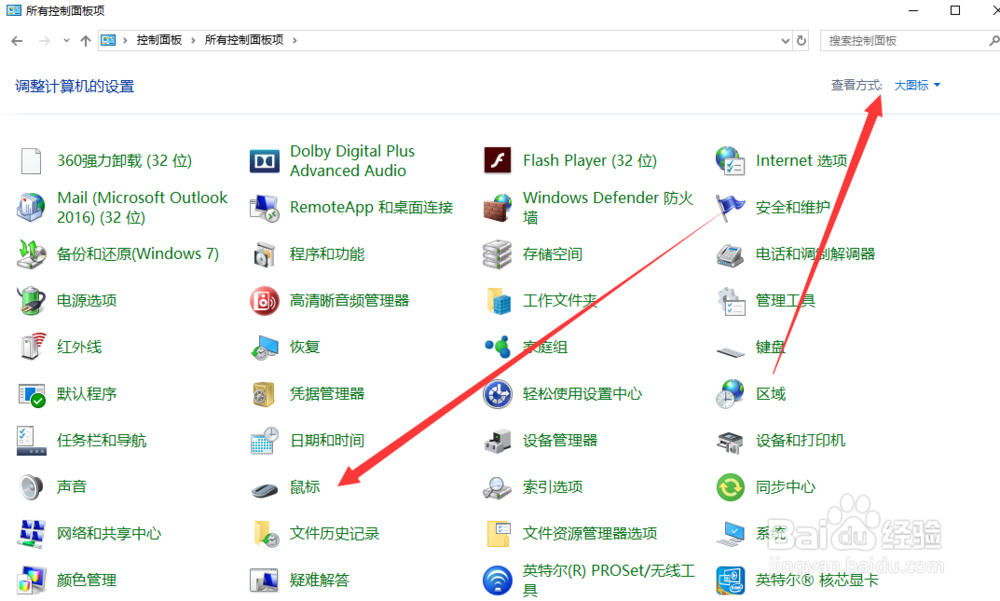Go forward with the forward arrow
The height and width of the screenshot is (601, 1000).
point(44,41)
